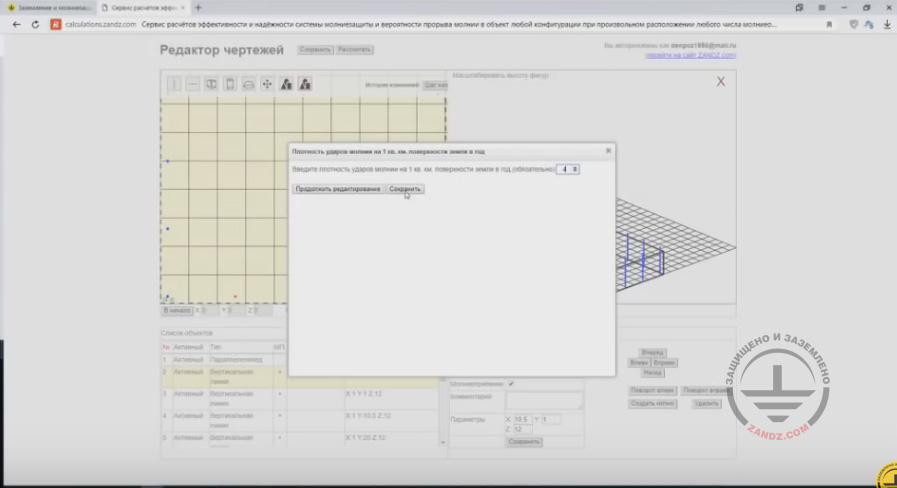This screenshot has width=897, height=488.
Task: Close the lightning density dialog
Action: 608,150
